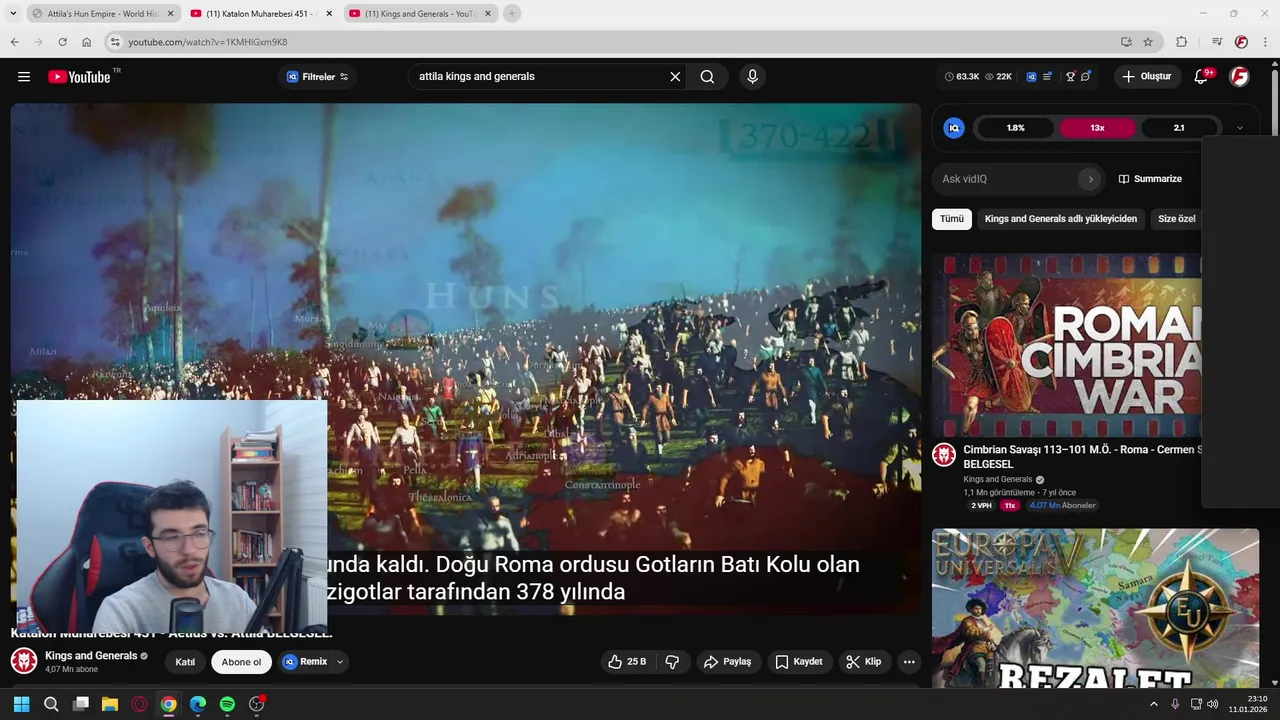Open Chrome three-dot menu
1280x720 pixels.
1264,42
